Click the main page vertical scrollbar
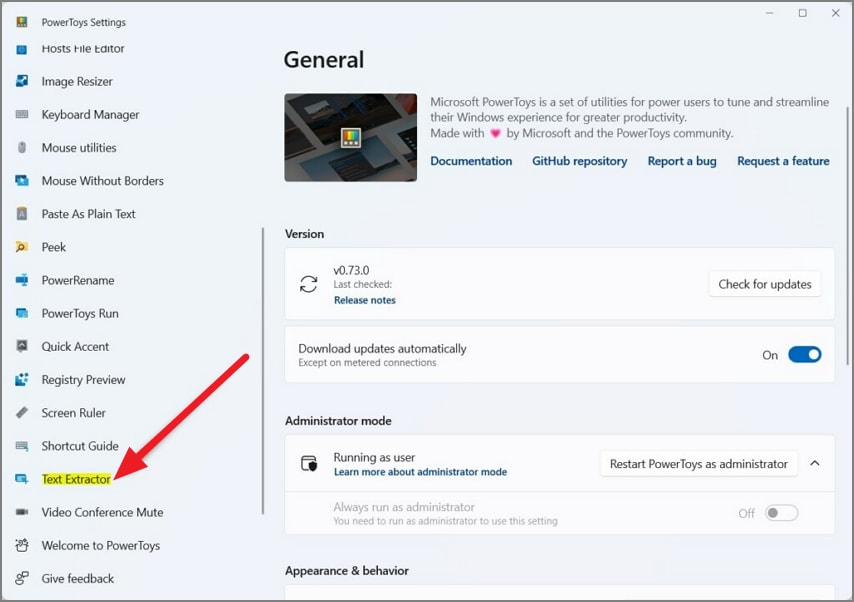 coord(847,235)
